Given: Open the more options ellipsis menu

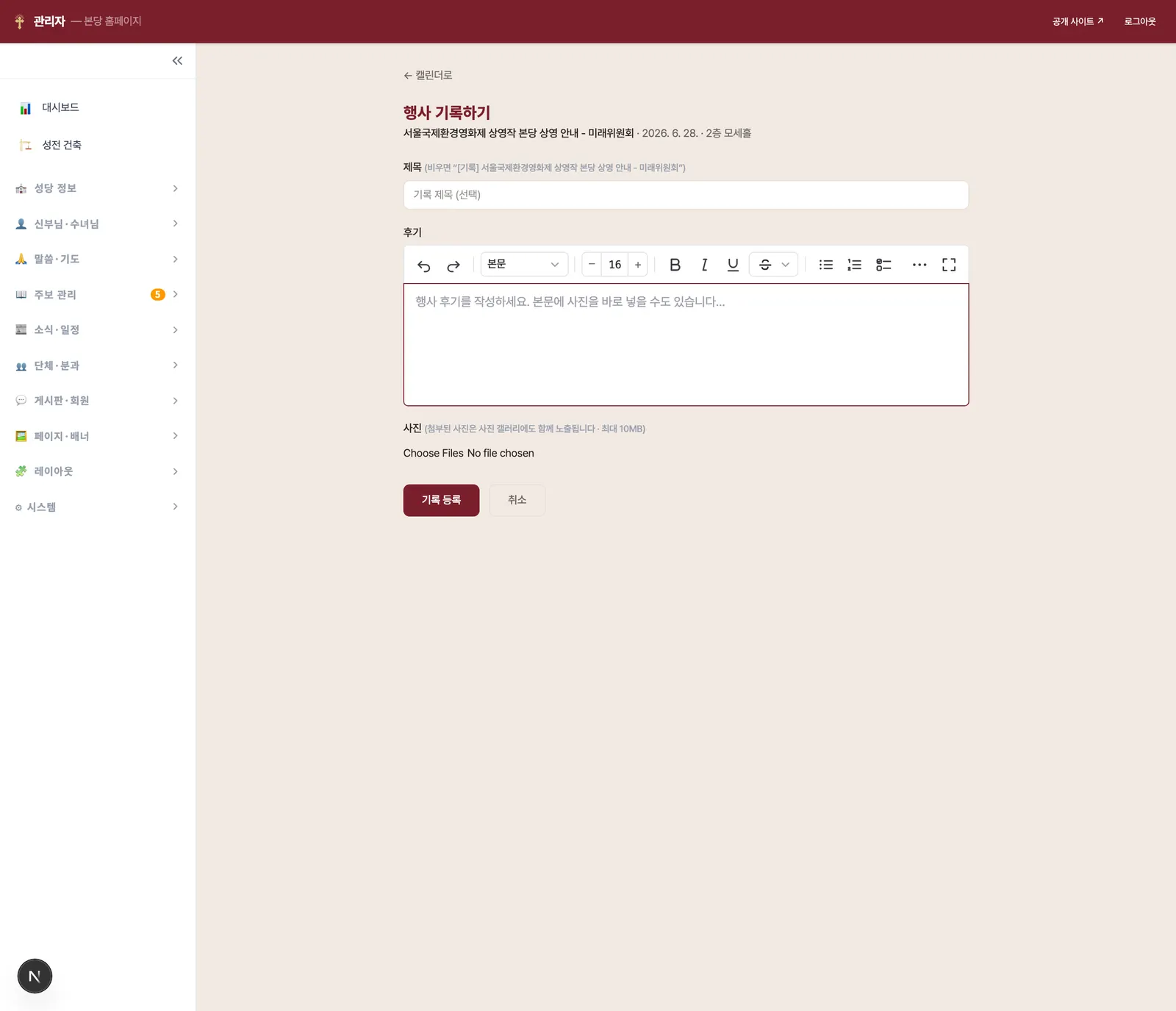Looking at the screenshot, I should [919, 265].
